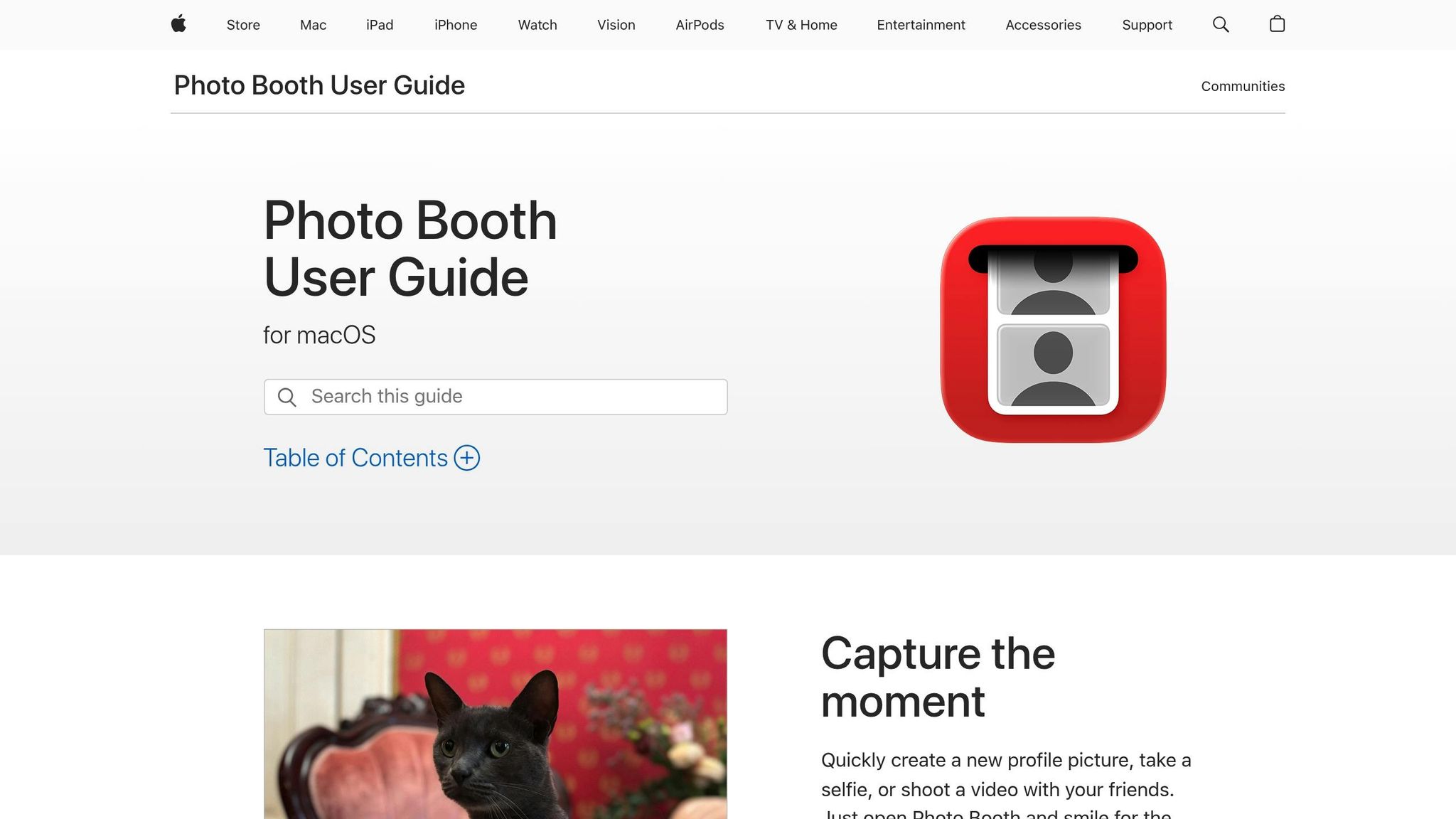Screen dimensions: 1456x819
Task: Click the red Photo Booth app icon
Action: (x=1053, y=330)
